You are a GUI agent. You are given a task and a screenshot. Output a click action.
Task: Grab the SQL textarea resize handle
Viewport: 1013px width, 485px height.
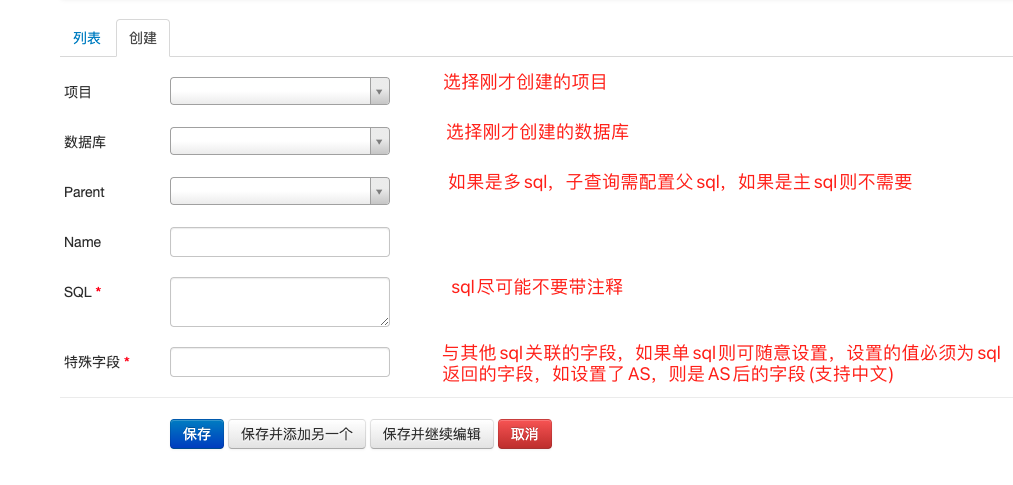click(384, 321)
